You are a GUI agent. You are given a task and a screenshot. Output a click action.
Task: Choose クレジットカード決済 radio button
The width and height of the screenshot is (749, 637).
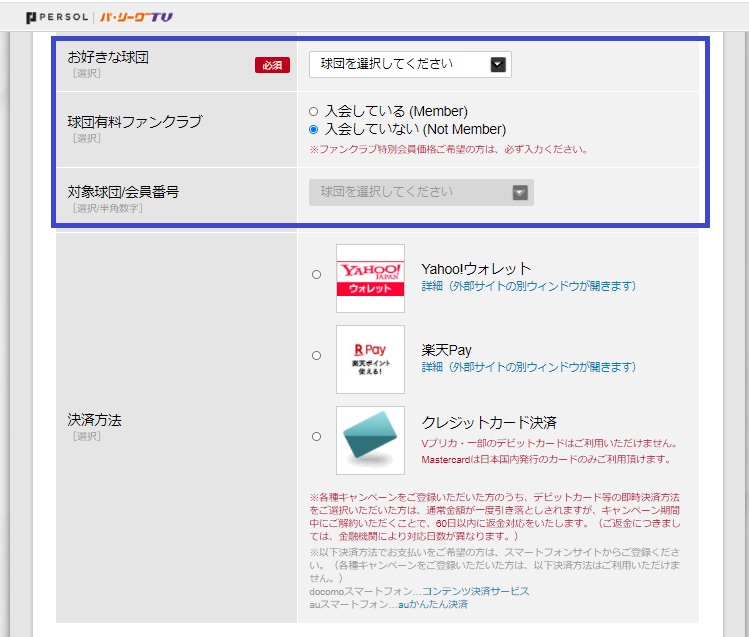316,436
